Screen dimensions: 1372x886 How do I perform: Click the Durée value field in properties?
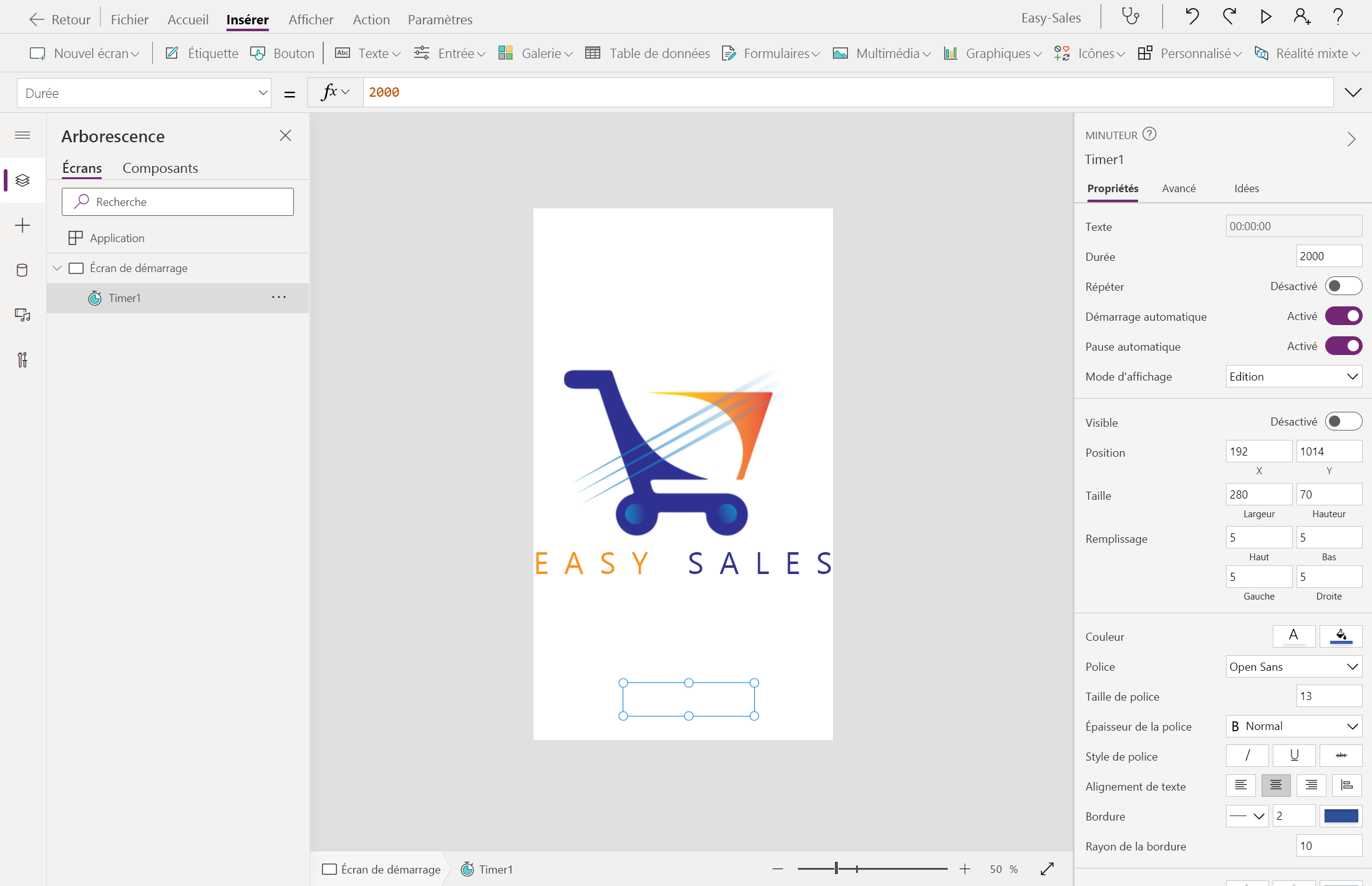pyautogui.click(x=1329, y=256)
